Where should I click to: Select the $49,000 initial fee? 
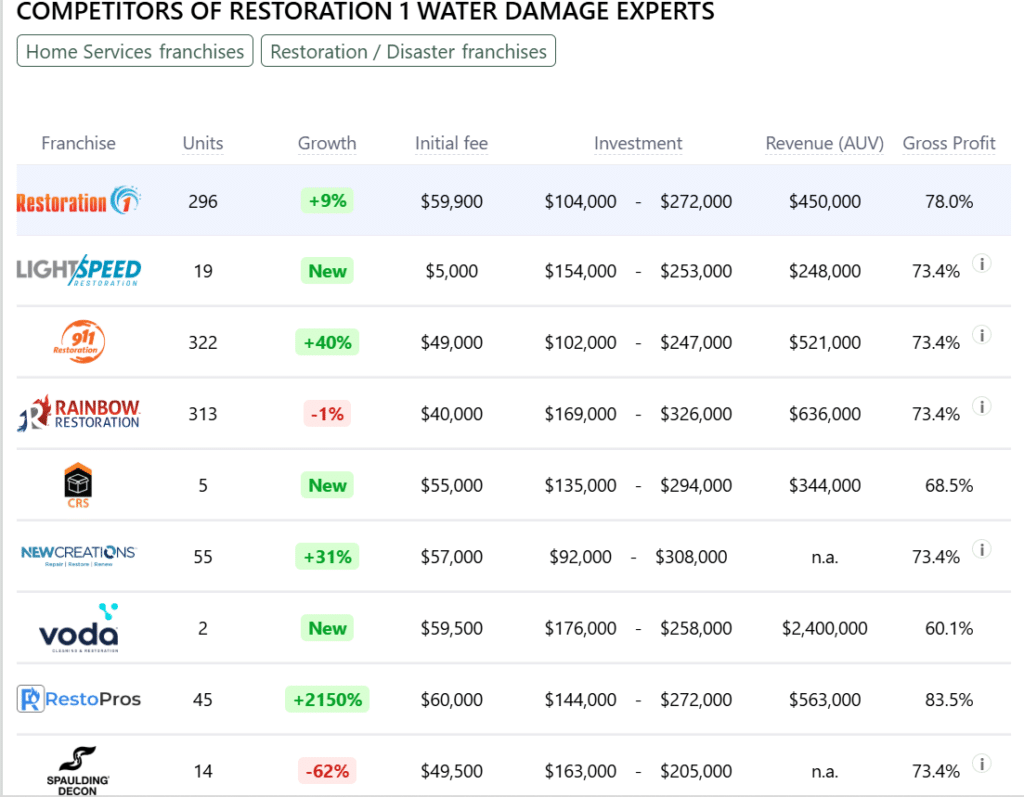coord(452,342)
